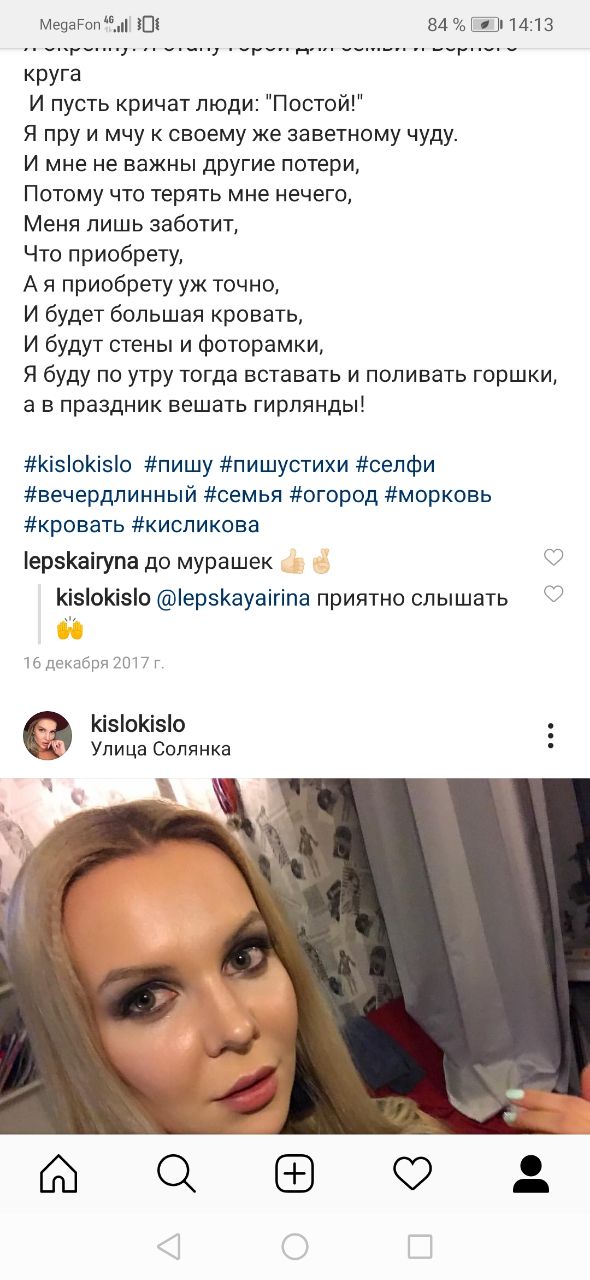Open kislokislo username in post header
This screenshot has width=590, height=1280.
pos(138,724)
